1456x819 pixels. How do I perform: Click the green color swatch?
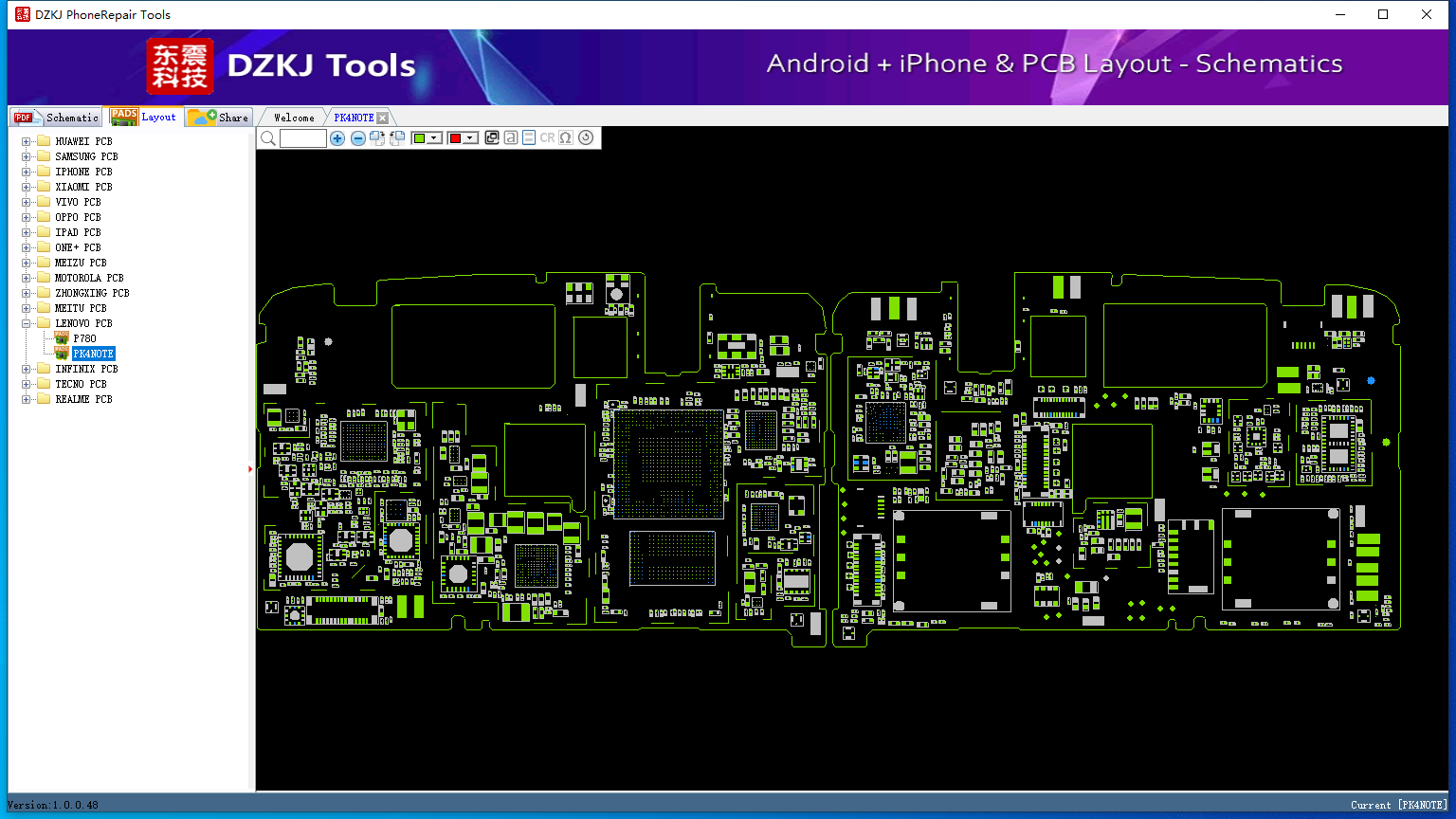(419, 138)
